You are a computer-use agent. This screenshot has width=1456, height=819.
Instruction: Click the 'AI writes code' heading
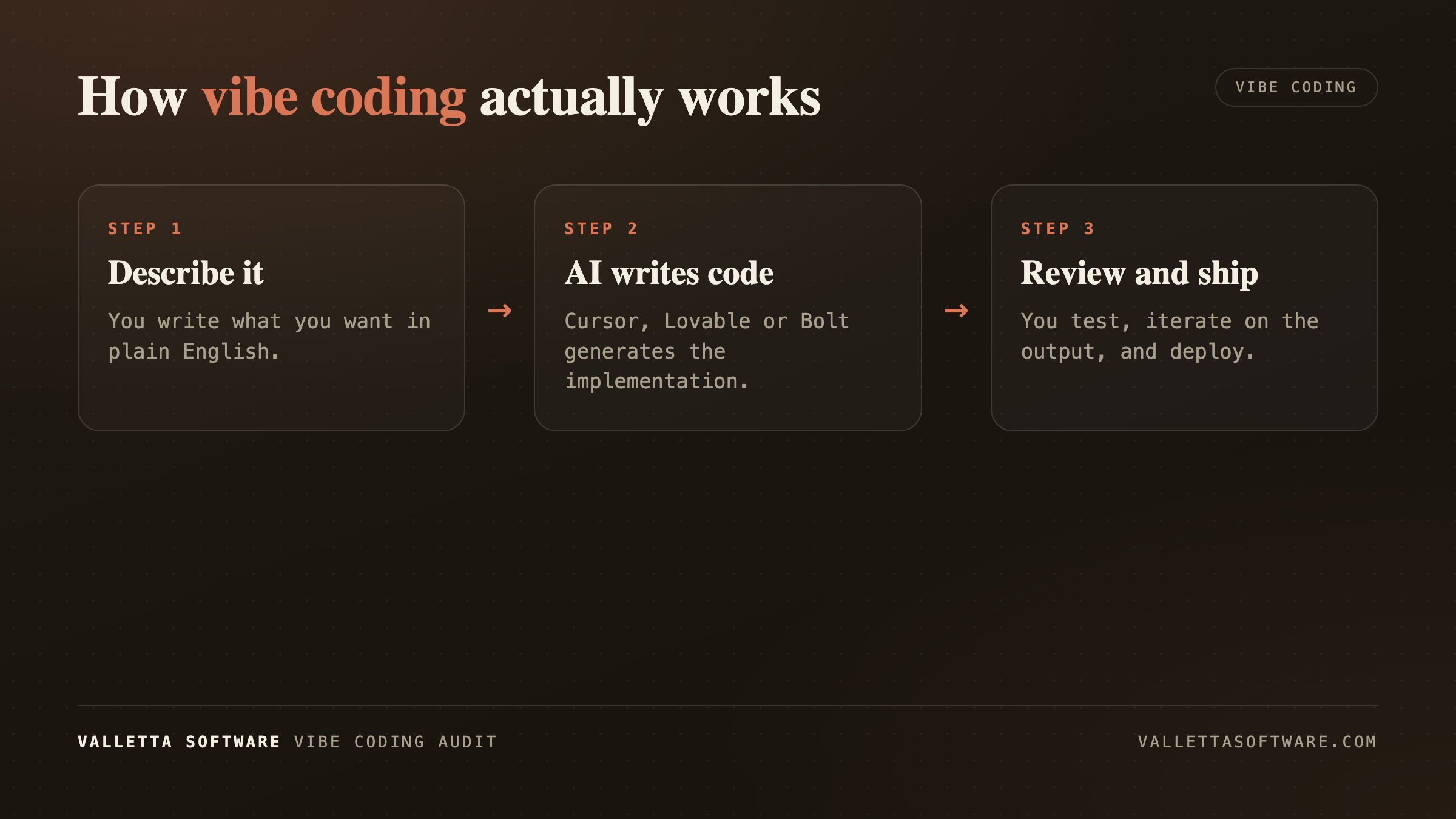tap(669, 273)
